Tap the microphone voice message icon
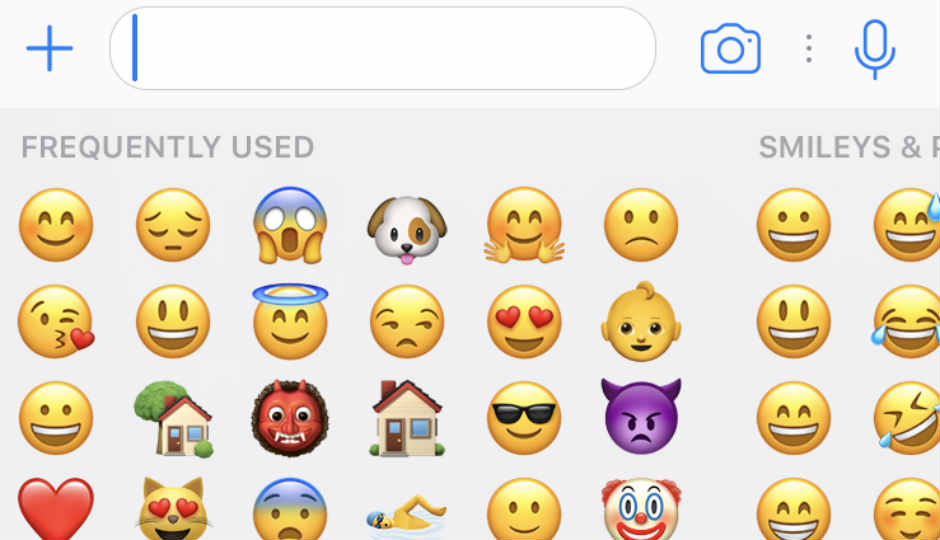Viewport: 940px width, 540px height. (875, 49)
